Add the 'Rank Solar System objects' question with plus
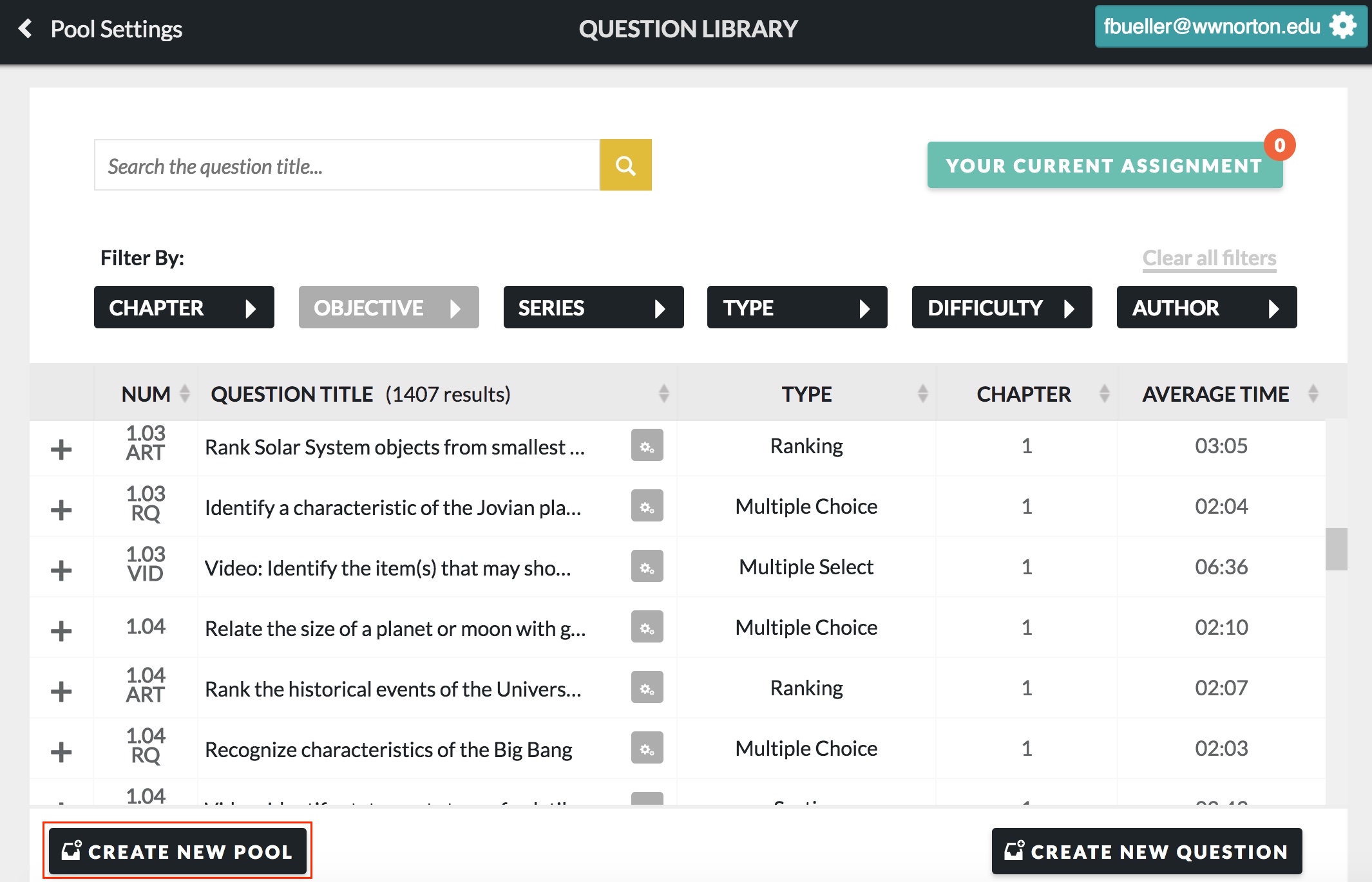The height and width of the screenshot is (882, 1372). 61,449
